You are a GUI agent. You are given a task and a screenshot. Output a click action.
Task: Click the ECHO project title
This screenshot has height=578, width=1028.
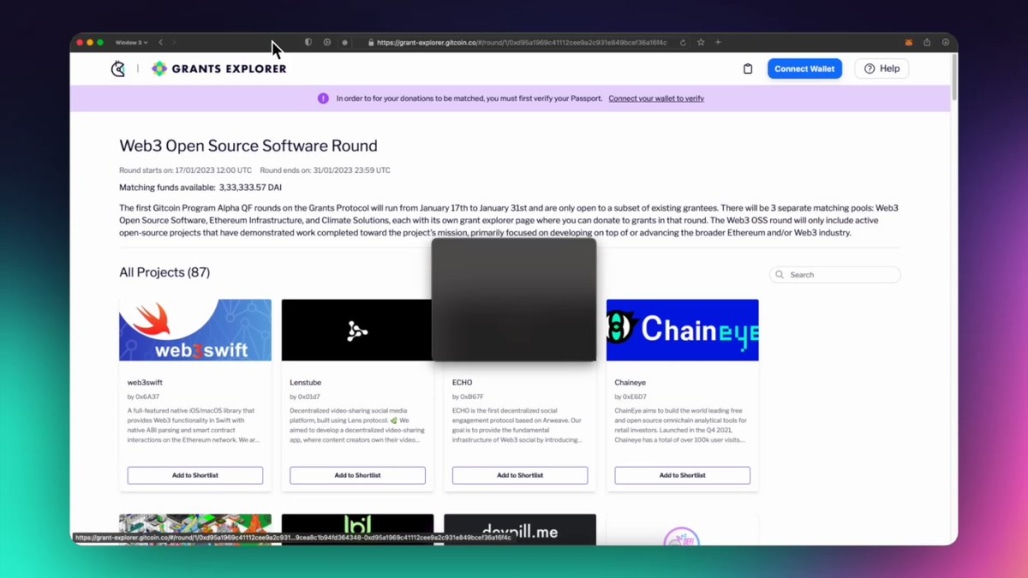click(x=462, y=382)
